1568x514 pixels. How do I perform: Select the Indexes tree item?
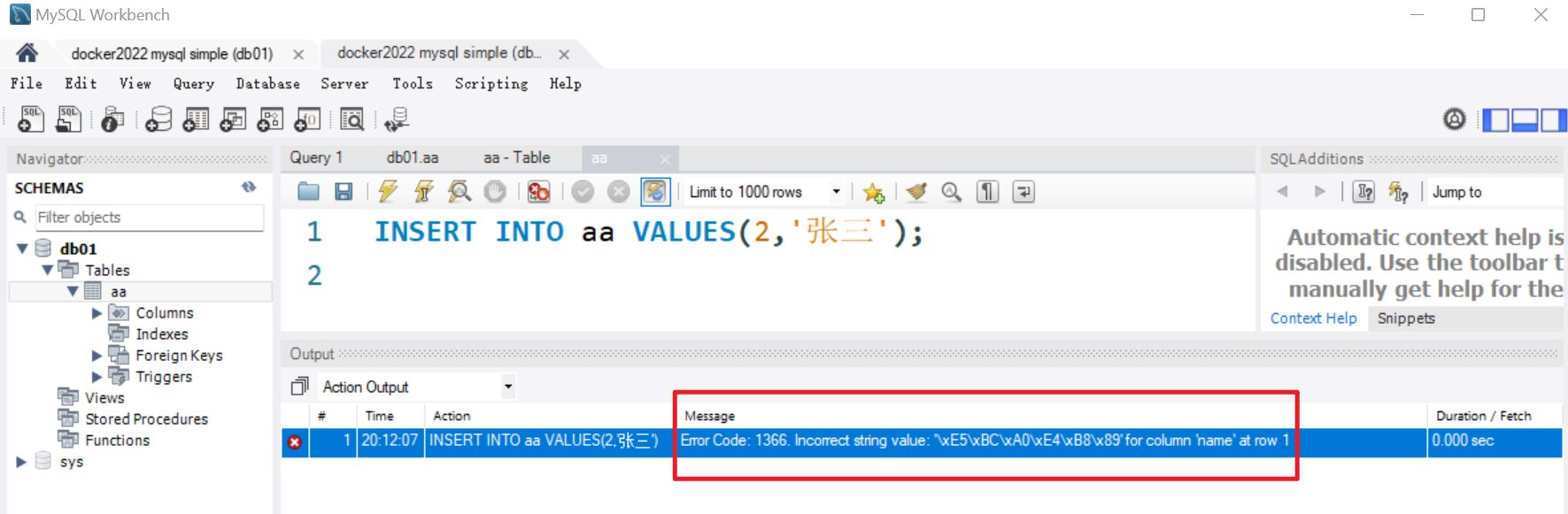point(162,334)
